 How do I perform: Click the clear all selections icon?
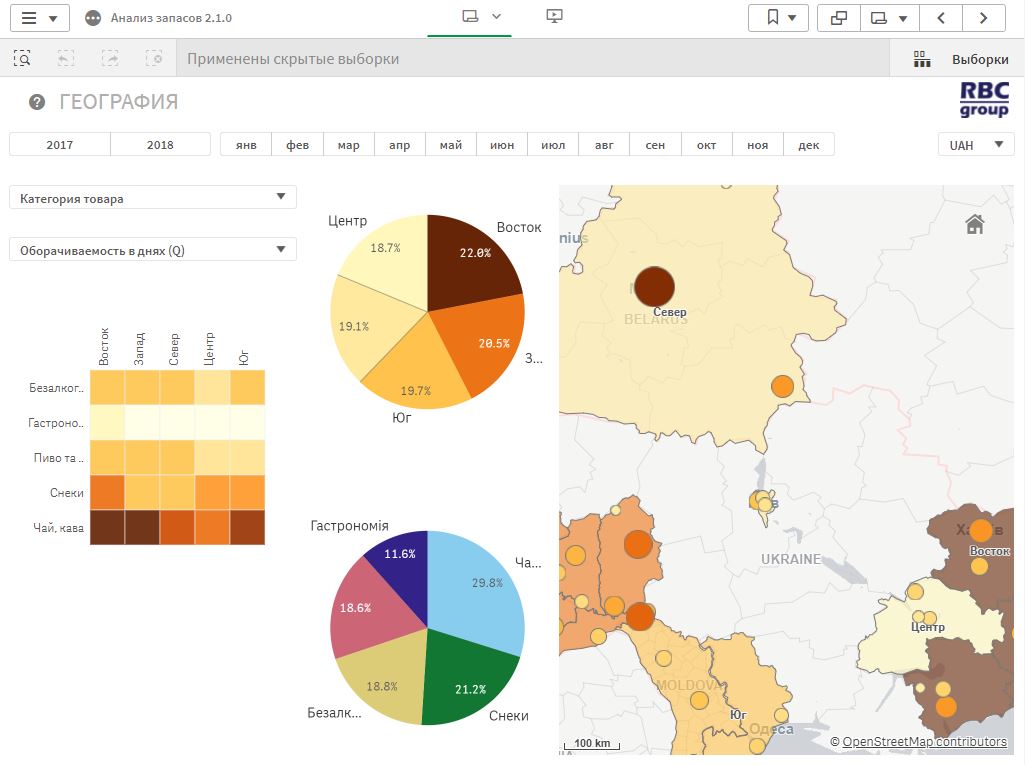(x=154, y=59)
